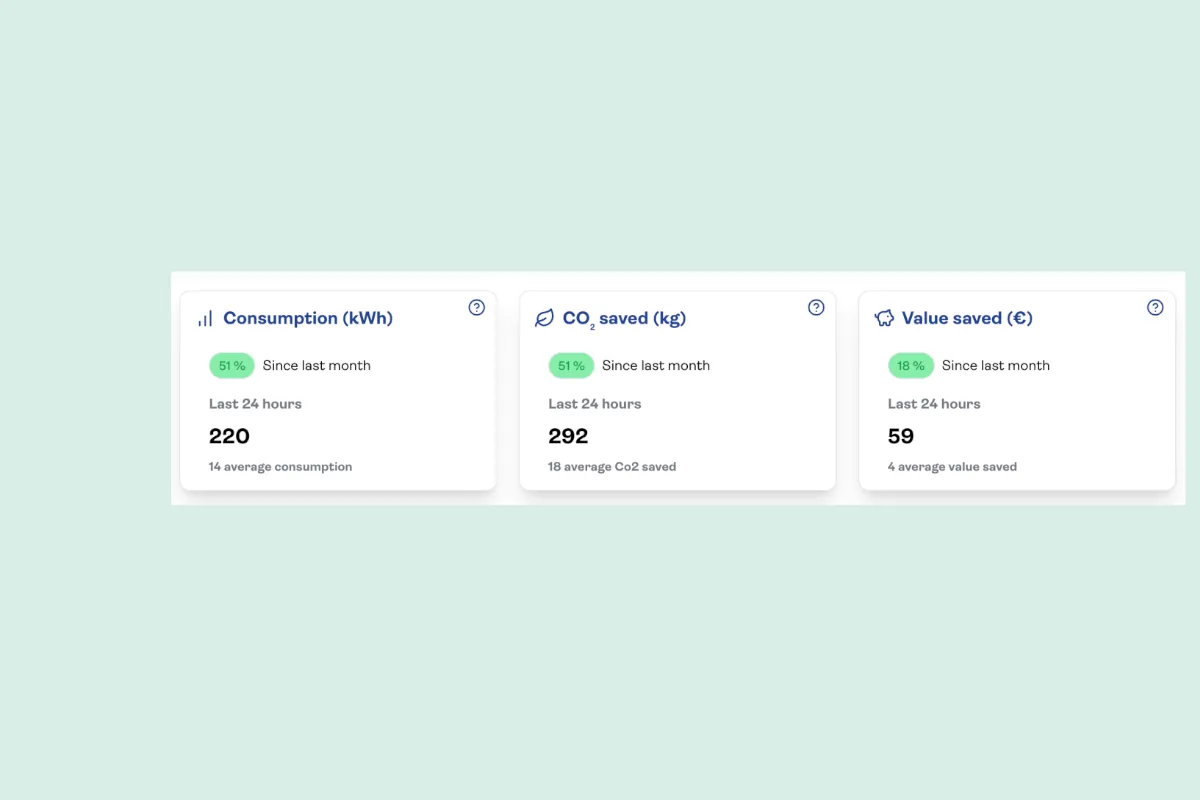Viewport: 1200px width, 800px height.
Task: Click "Last 24 hours" in Value saved card
Action: (934, 404)
